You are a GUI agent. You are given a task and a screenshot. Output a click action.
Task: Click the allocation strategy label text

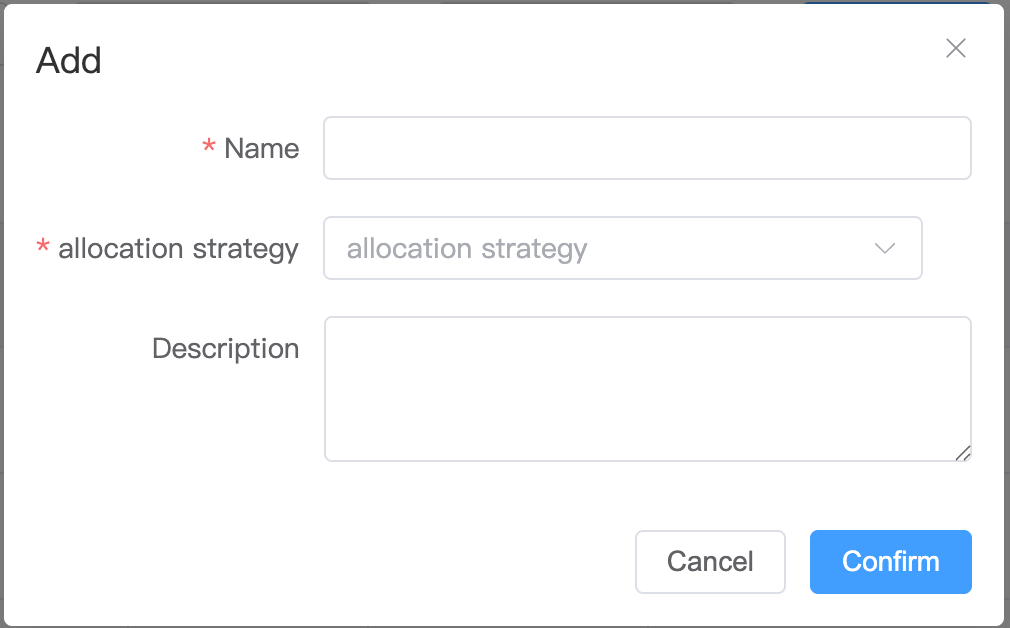click(178, 249)
